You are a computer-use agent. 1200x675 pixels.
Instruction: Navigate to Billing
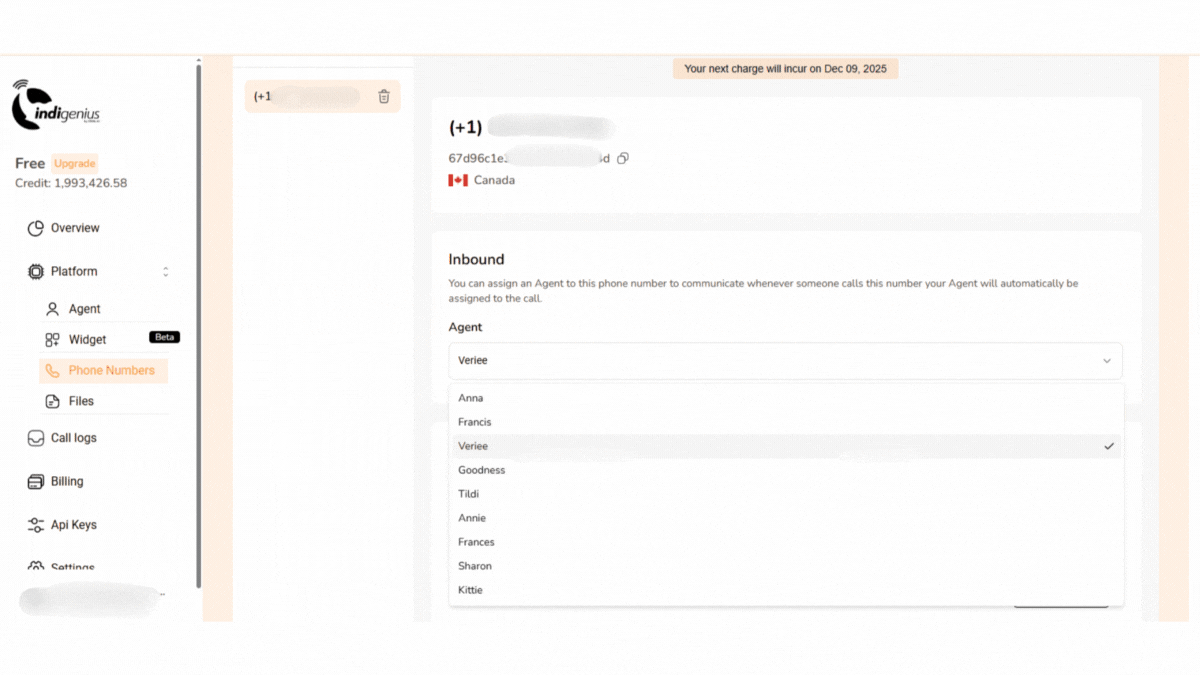[67, 481]
